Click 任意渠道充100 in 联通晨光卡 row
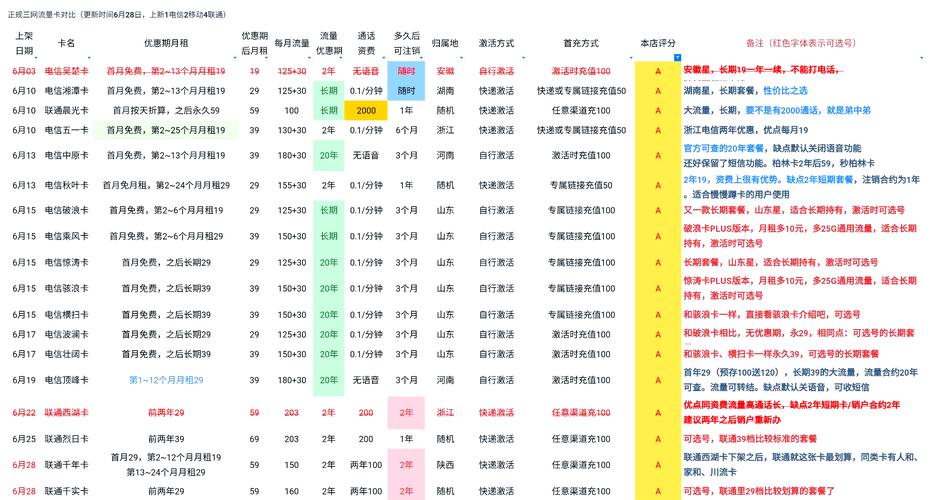 tap(581, 110)
